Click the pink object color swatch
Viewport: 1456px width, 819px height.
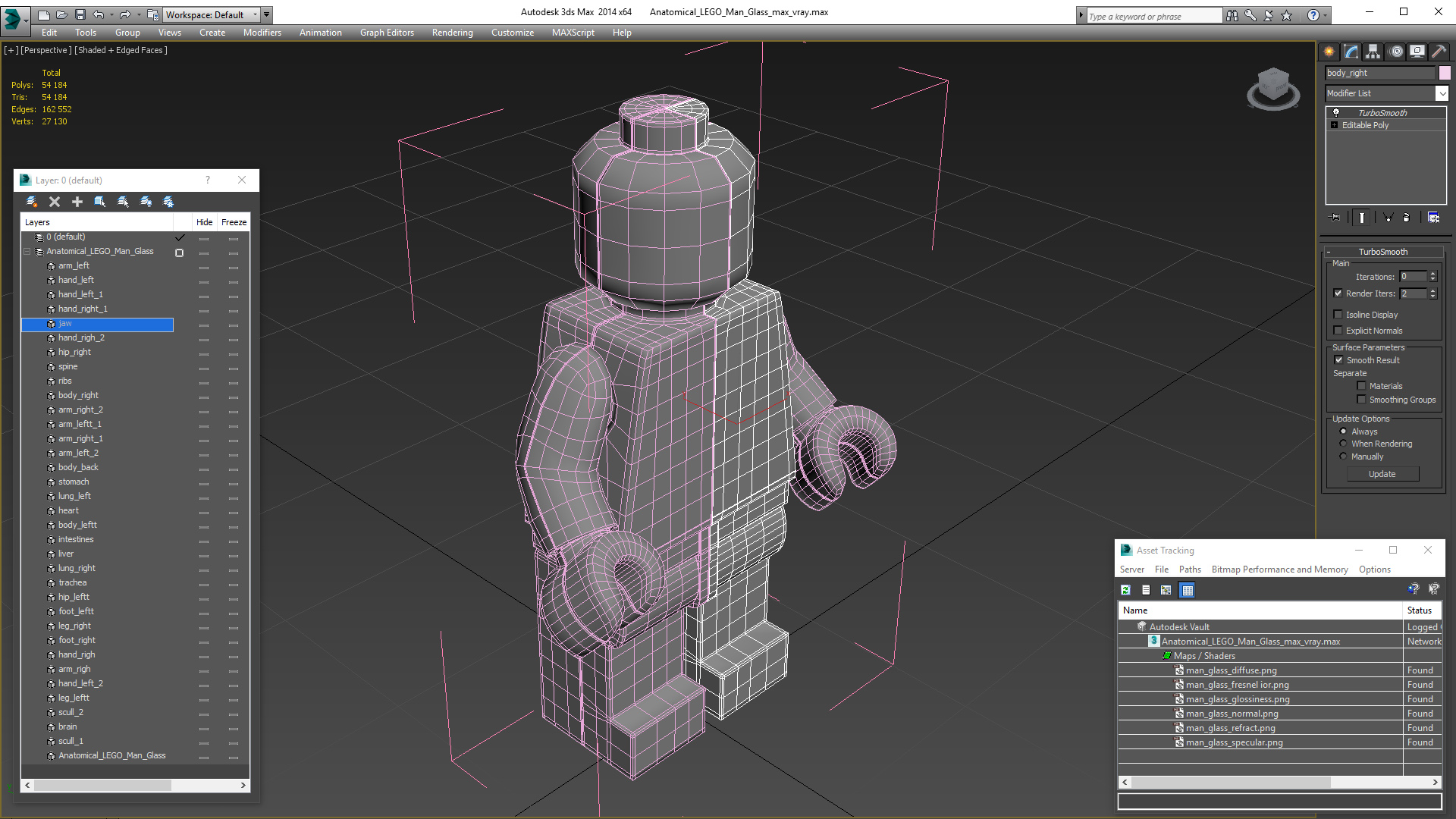[x=1445, y=73]
